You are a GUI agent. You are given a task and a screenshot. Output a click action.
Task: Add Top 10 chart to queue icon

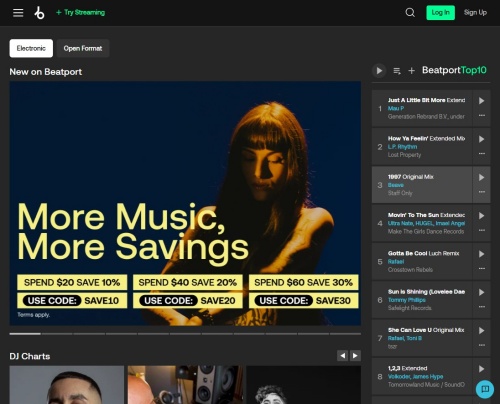click(x=397, y=71)
